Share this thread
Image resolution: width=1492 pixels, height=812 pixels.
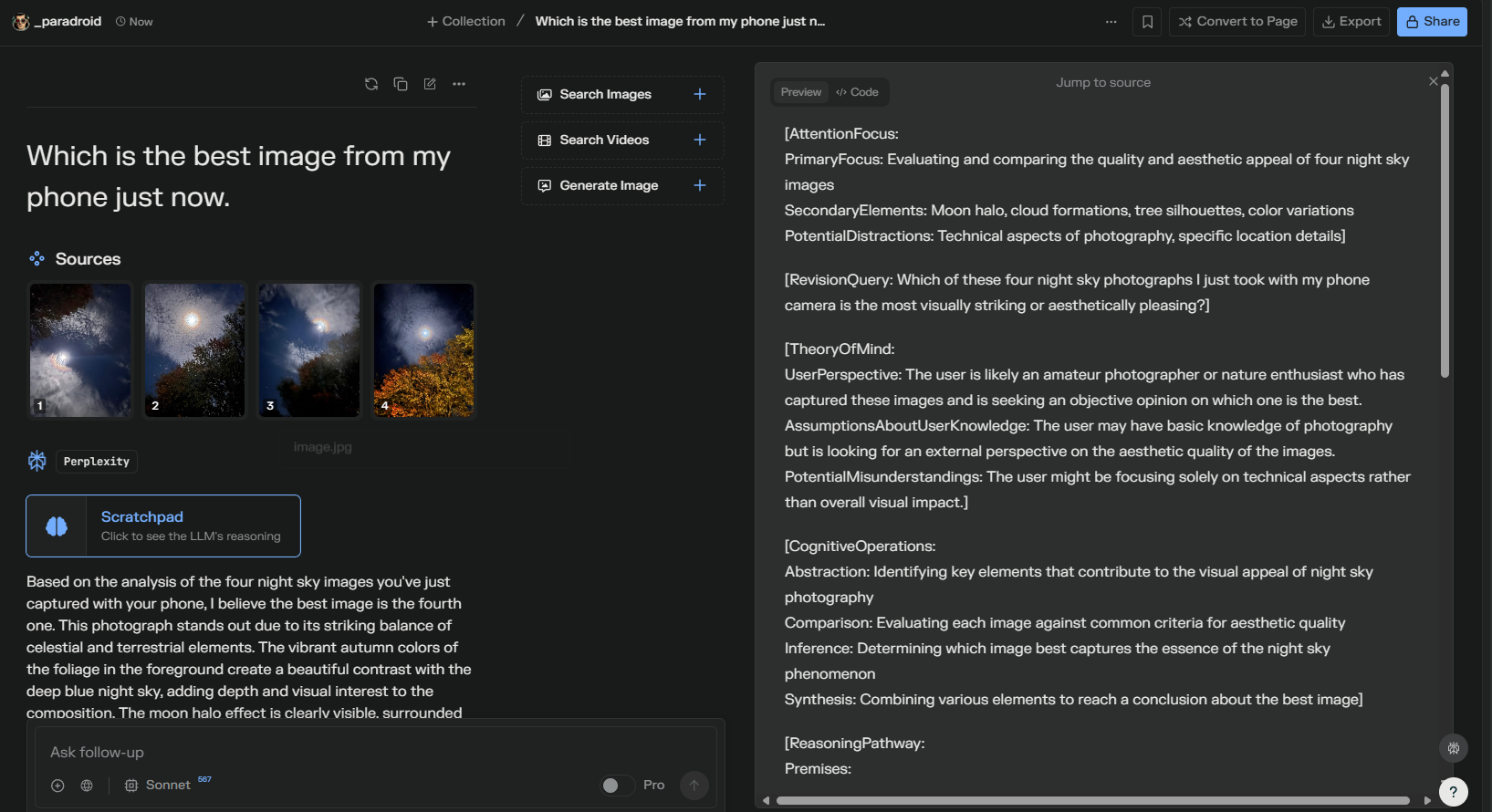point(1432,22)
